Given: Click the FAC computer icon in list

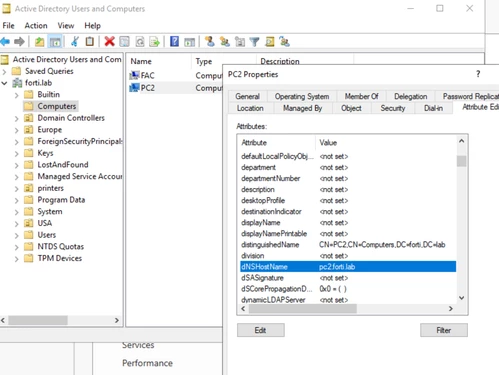Looking at the screenshot, I should (x=134, y=75).
